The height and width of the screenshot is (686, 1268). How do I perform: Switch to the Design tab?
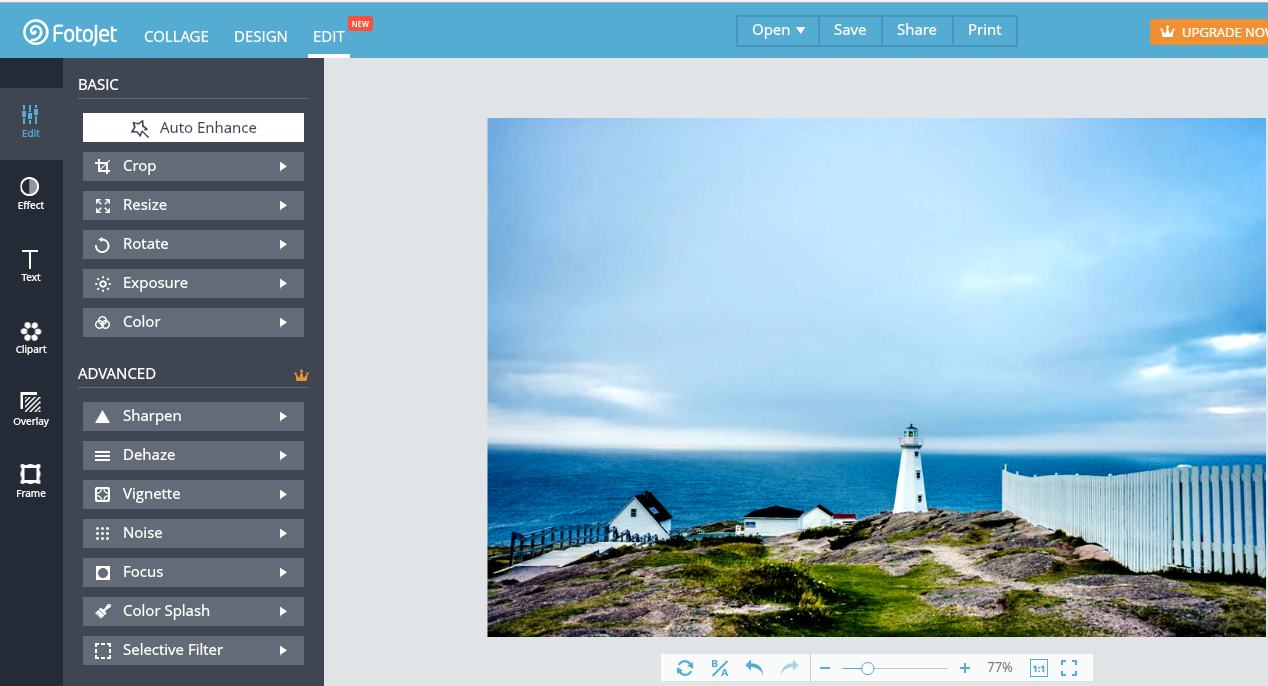tap(261, 37)
